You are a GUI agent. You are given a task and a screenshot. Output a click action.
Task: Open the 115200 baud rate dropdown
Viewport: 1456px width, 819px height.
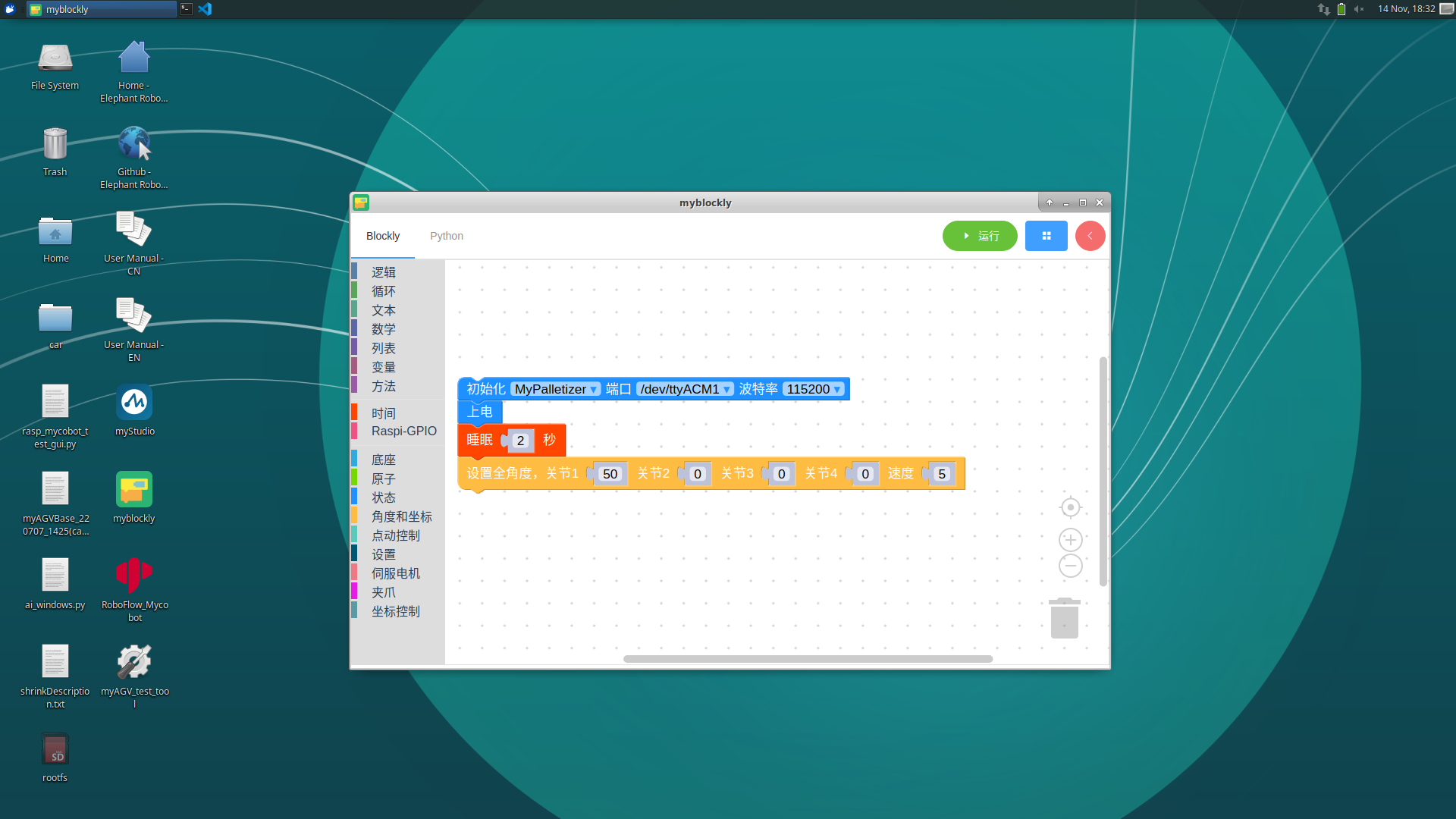[x=814, y=389]
